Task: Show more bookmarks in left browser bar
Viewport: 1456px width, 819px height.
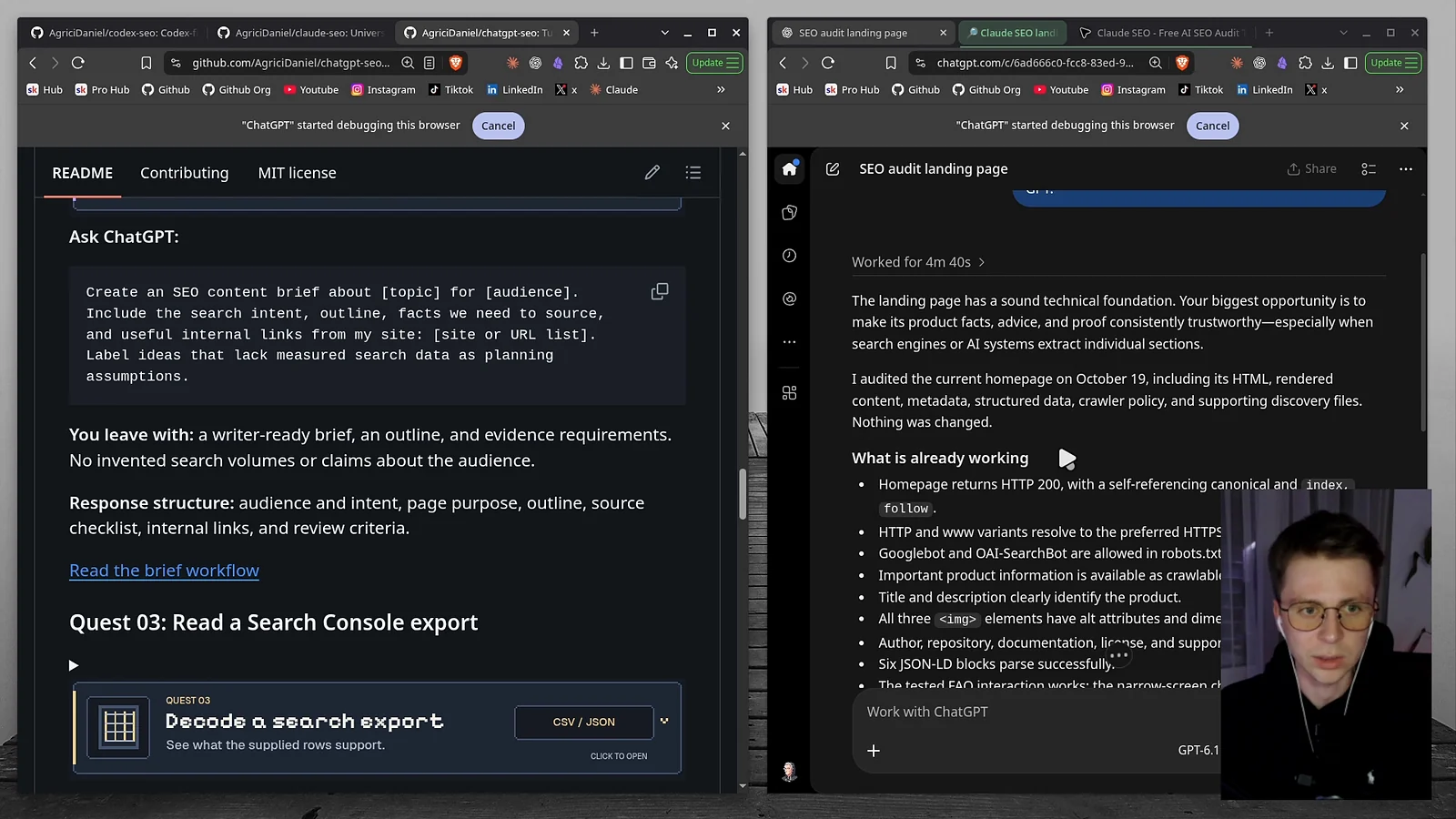Action: pyautogui.click(x=721, y=89)
